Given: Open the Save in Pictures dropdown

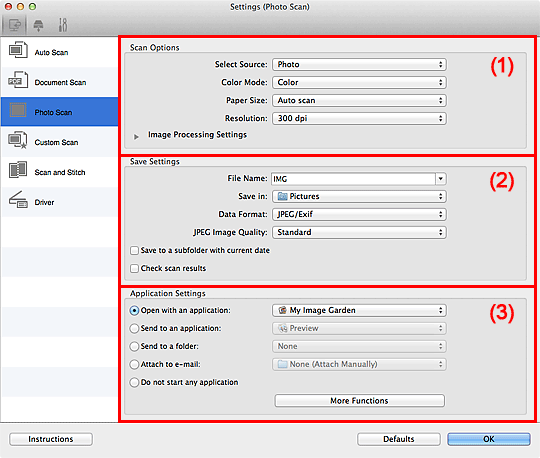Looking at the screenshot, I should click(x=359, y=196).
